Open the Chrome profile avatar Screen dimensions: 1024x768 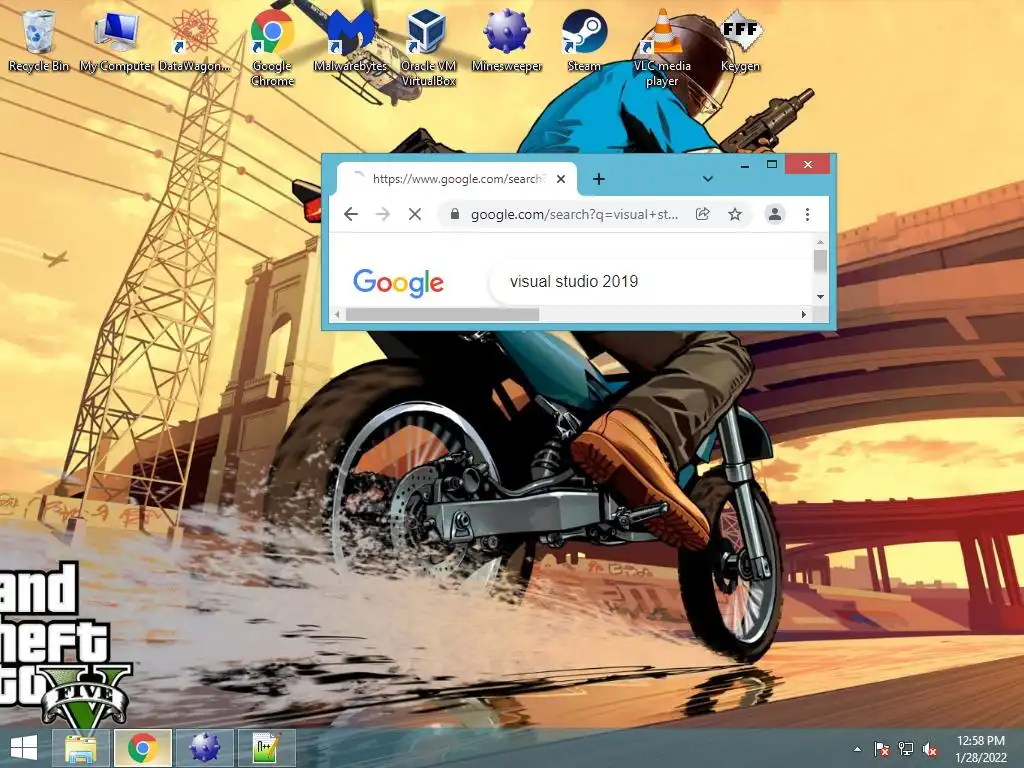pos(775,214)
